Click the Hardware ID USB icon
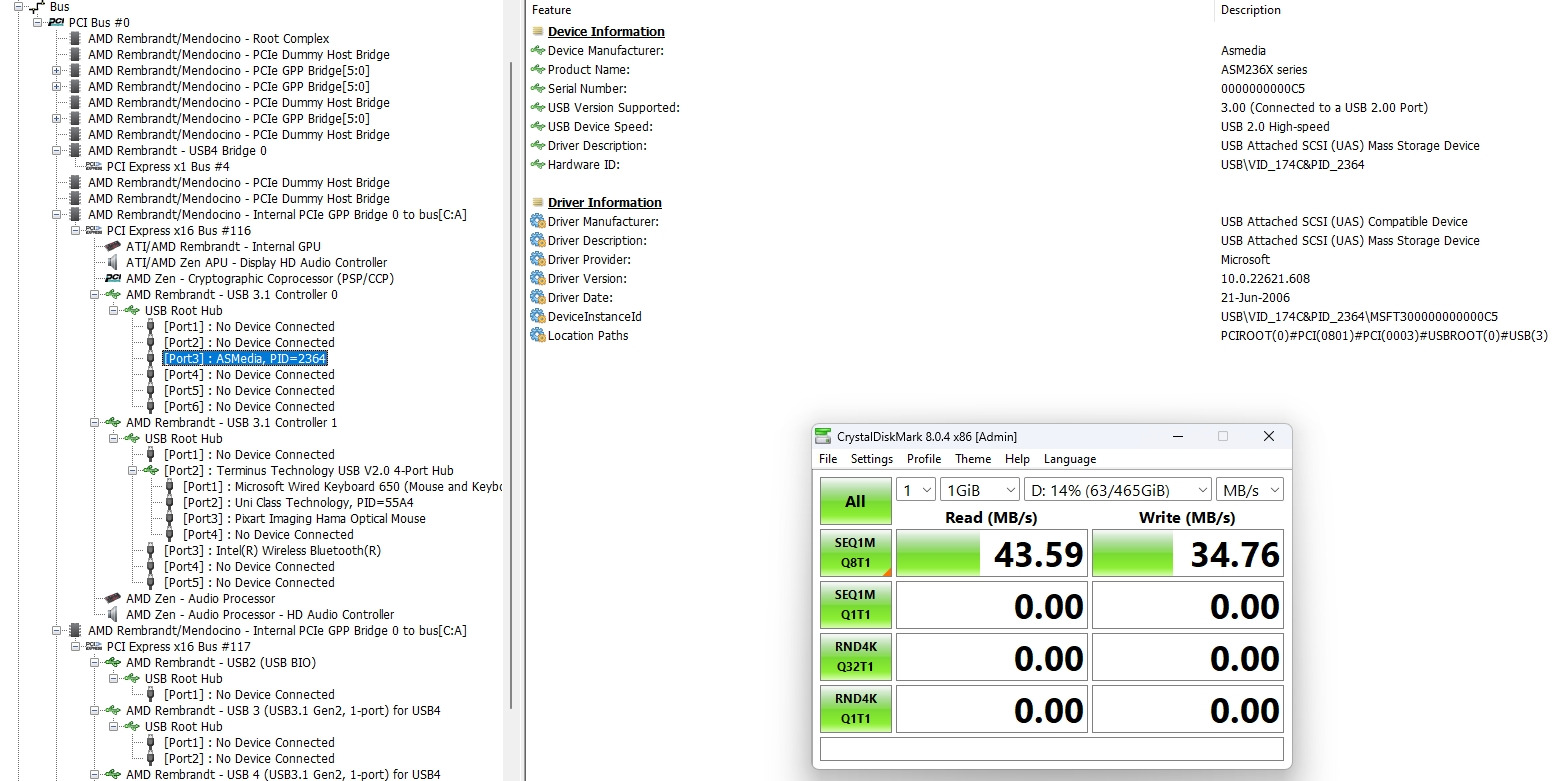Image resolution: width=1555 pixels, height=781 pixels. pyautogui.click(x=538, y=165)
